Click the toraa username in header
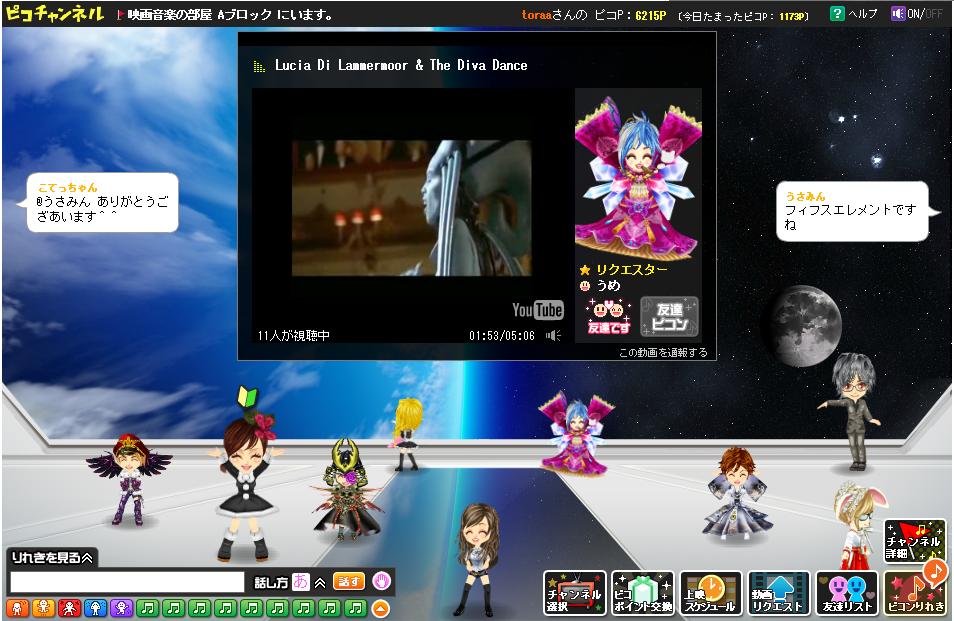Image resolution: width=954 pixels, height=621 pixels. pyautogui.click(x=536, y=15)
